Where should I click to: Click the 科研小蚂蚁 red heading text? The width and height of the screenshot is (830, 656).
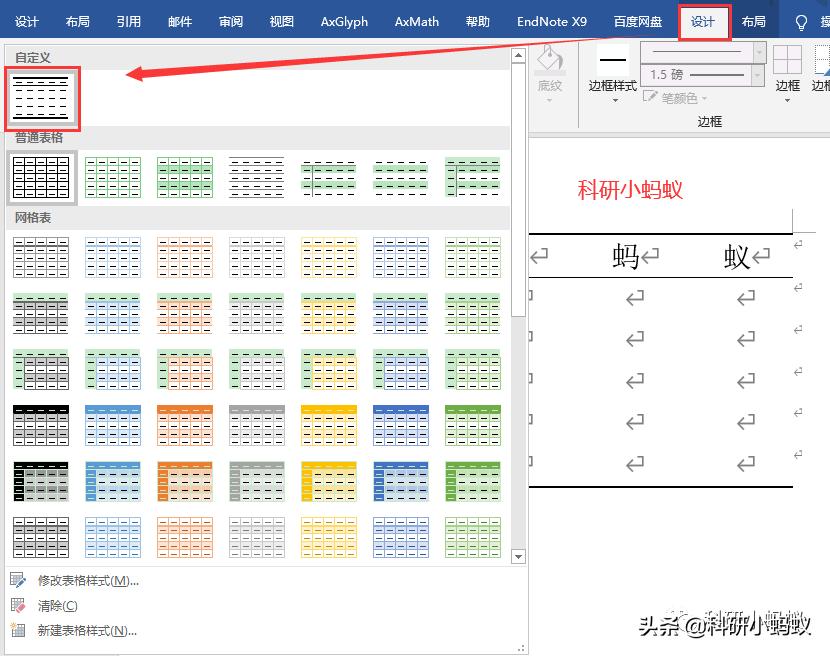click(x=630, y=190)
